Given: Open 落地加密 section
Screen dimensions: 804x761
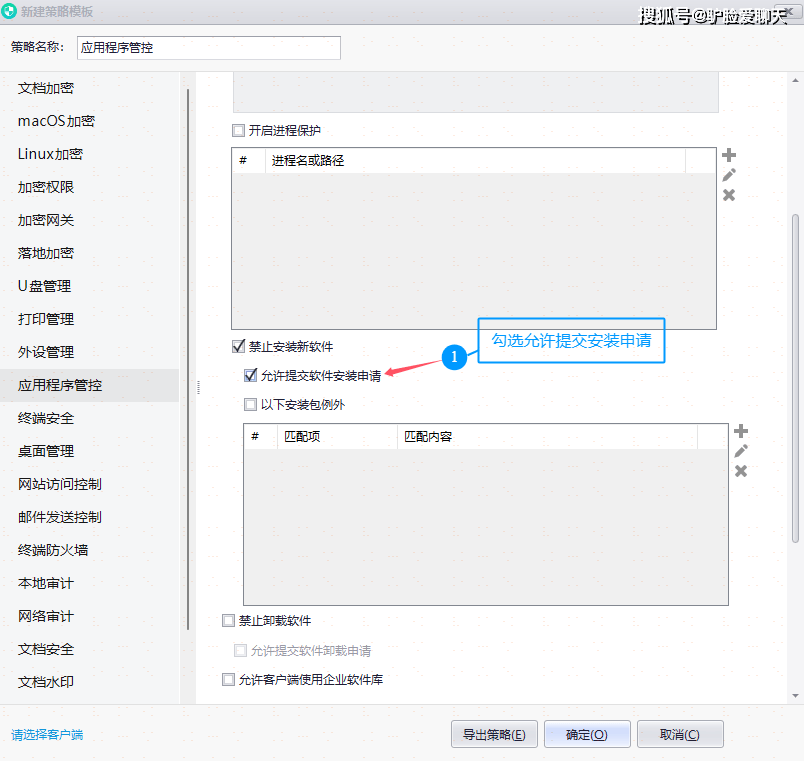Looking at the screenshot, I should point(90,253).
